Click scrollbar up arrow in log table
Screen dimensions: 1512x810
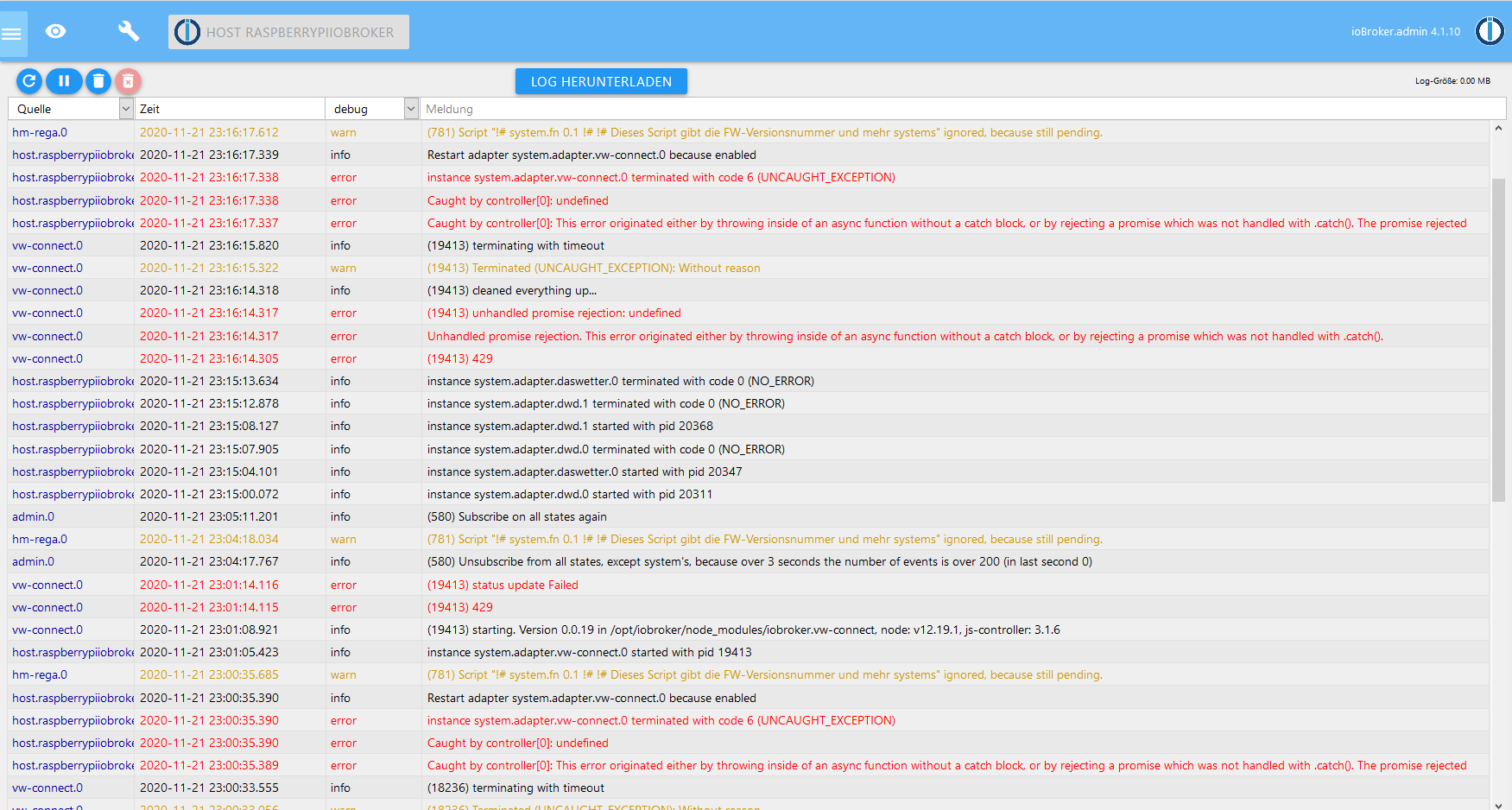(x=1498, y=128)
